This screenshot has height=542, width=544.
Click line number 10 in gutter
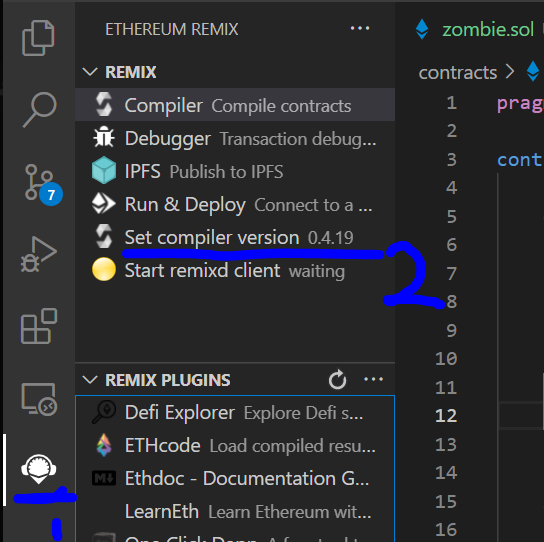click(446, 358)
